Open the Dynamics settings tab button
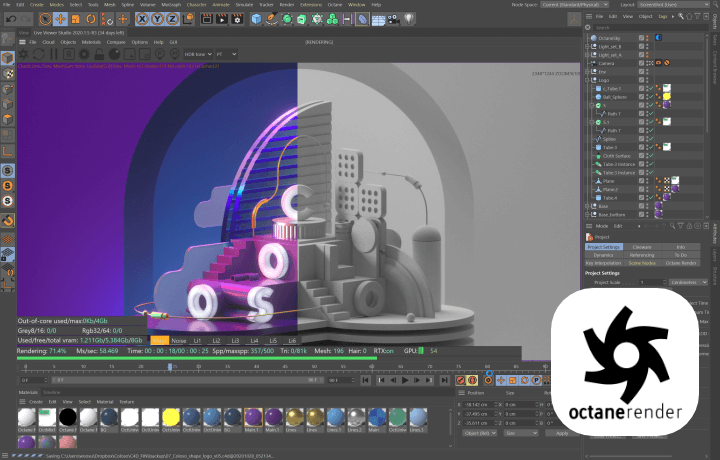This screenshot has width=720, height=460. click(x=603, y=255)
